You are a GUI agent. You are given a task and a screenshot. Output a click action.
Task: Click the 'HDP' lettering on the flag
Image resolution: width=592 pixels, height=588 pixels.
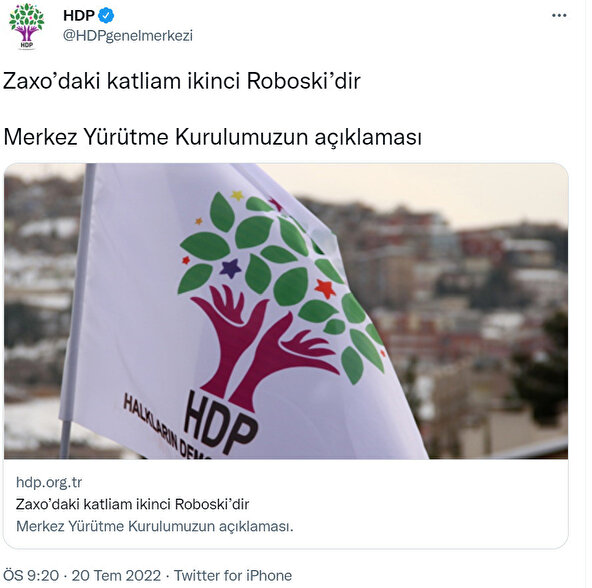[x=221, y=422]
